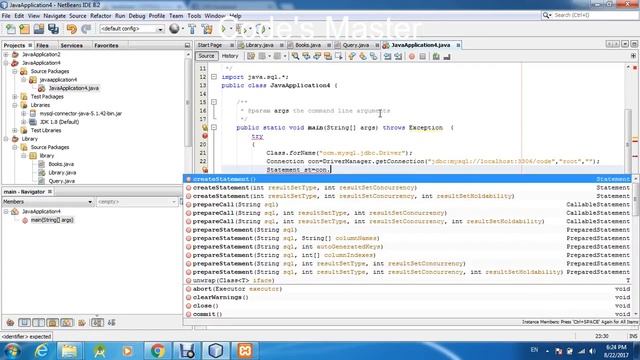Click the Undo arrow icon

(72, 29)
